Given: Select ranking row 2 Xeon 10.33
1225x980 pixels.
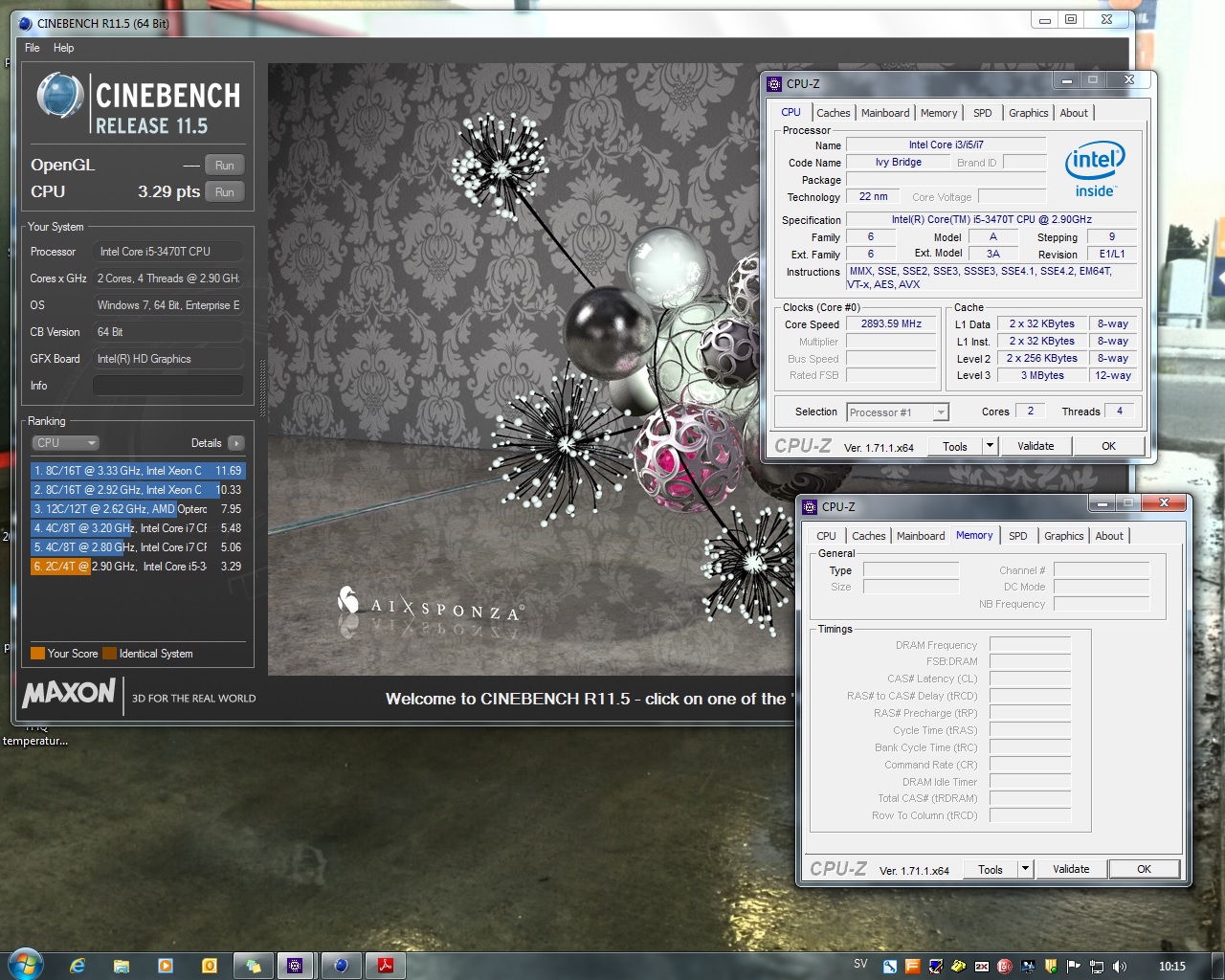Looking at the screenshot, I should coord(138,490).
